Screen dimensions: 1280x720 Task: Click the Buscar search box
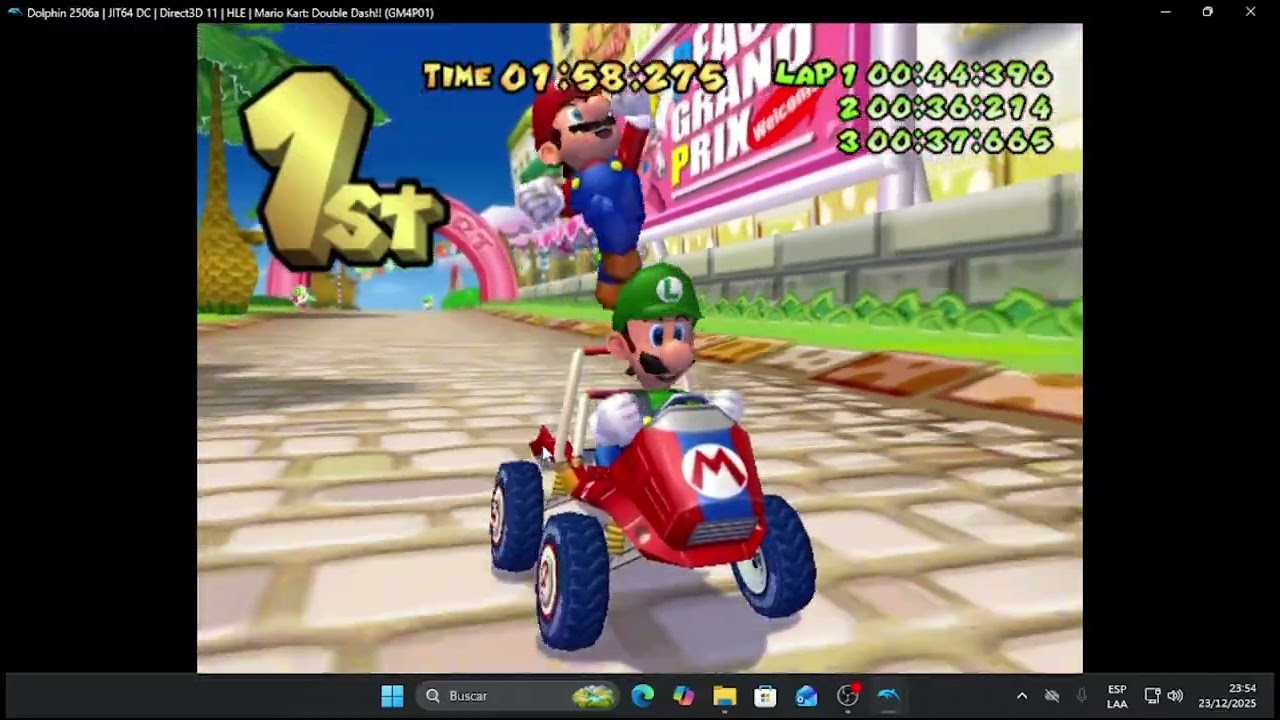pos(518,696)
